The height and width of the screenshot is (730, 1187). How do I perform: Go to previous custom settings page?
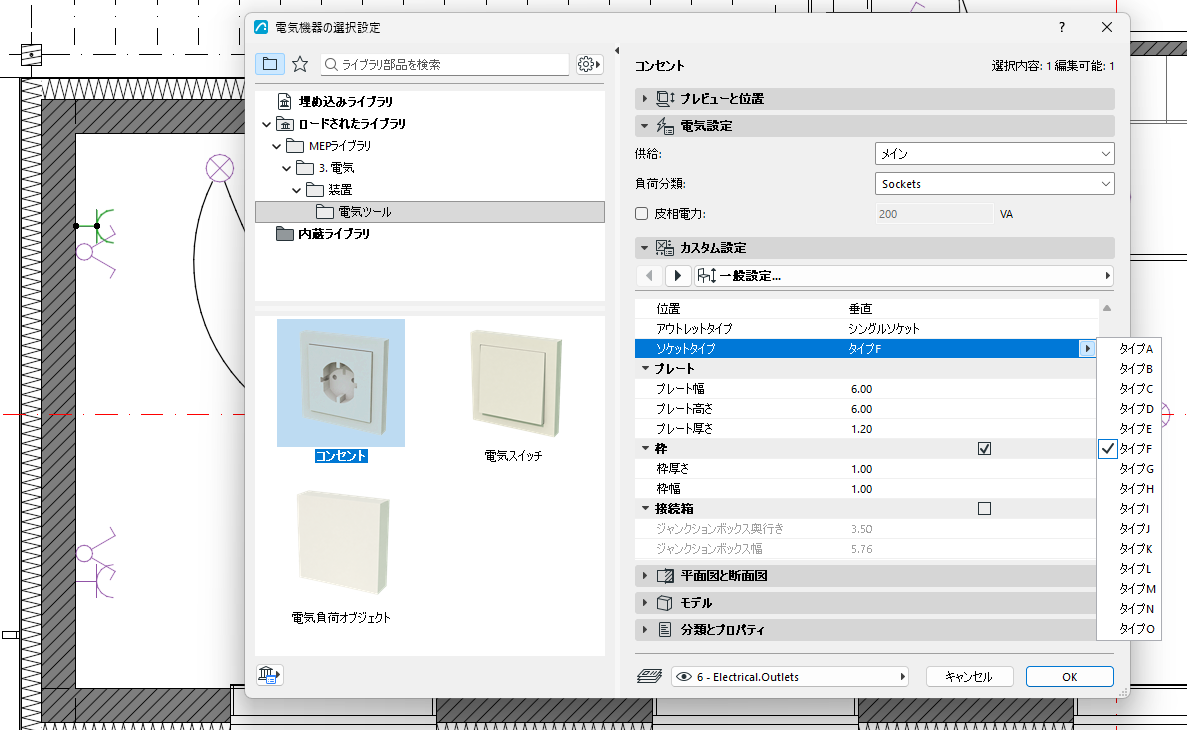[650, 276]
